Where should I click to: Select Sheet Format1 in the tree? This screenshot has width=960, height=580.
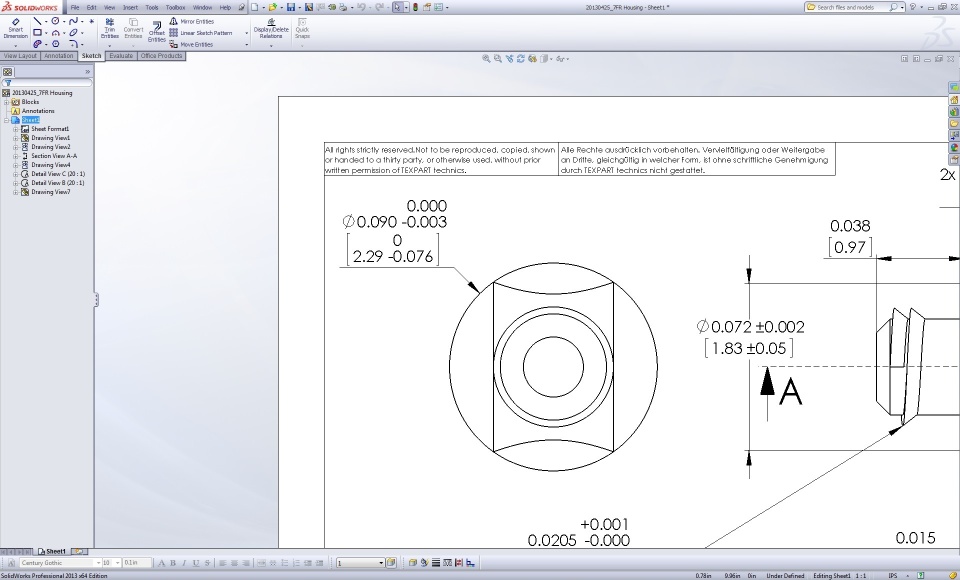(x=50, y=129)
